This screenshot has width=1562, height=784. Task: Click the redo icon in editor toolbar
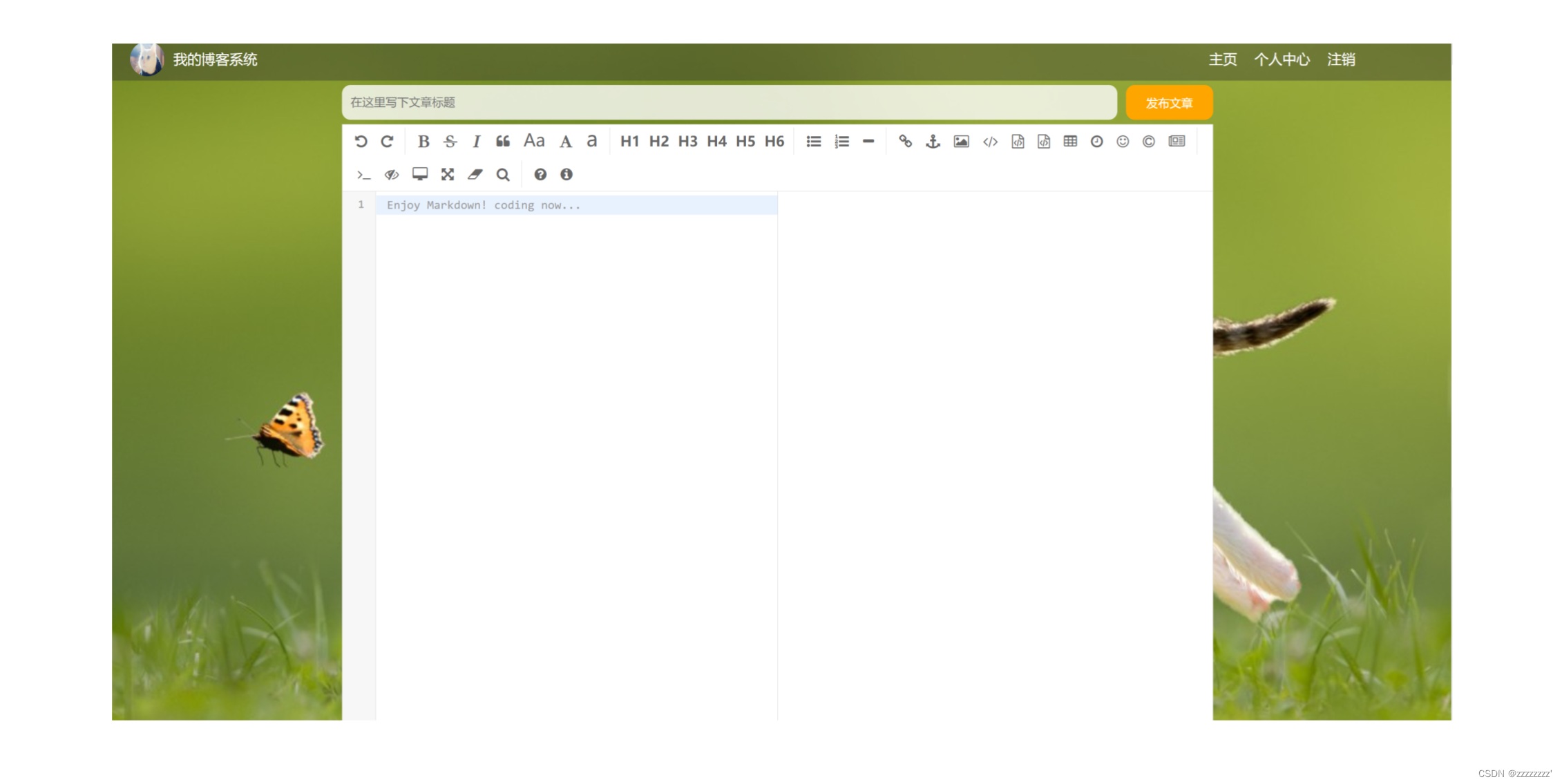(388, 142)
